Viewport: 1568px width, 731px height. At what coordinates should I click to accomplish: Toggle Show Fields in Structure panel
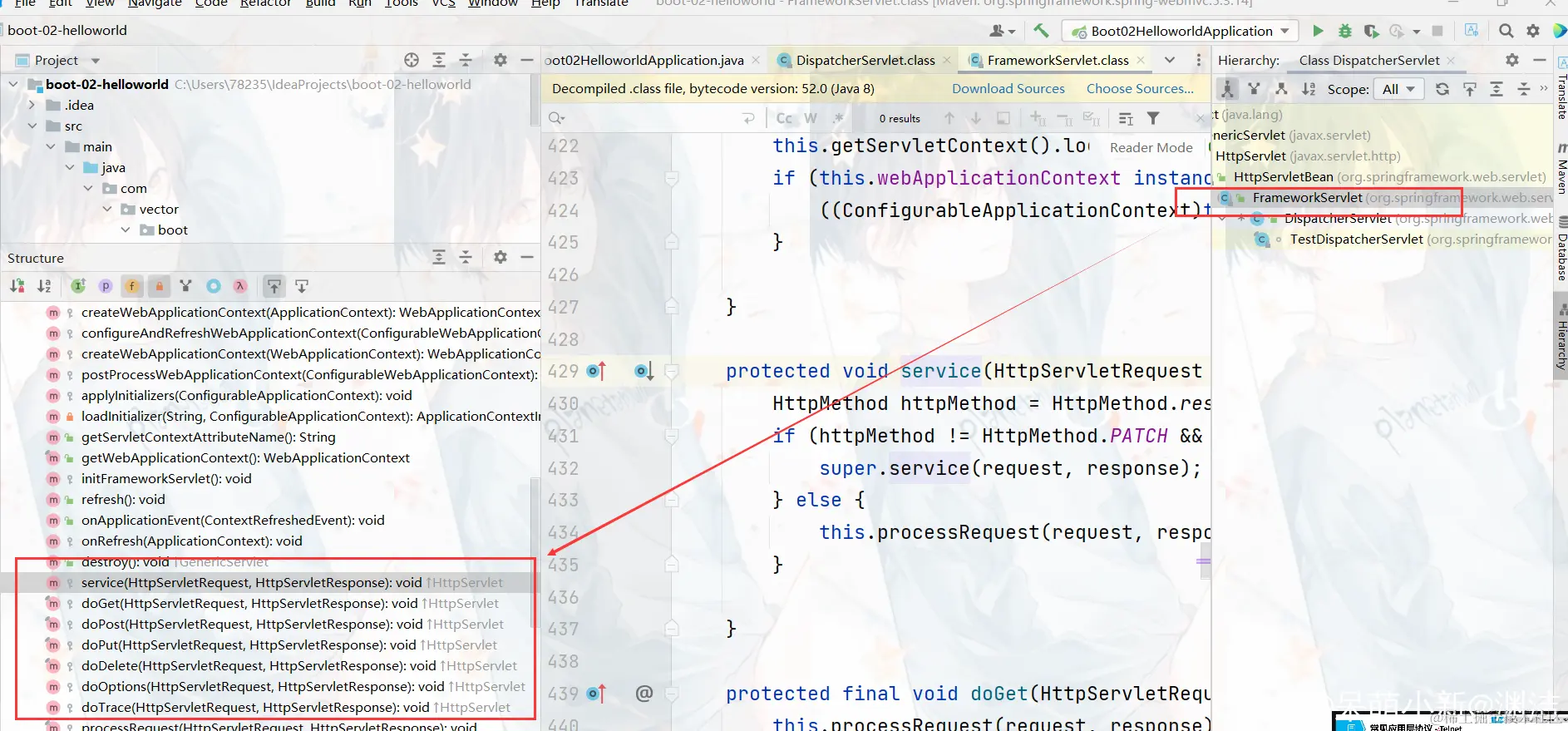pos(132,286)
